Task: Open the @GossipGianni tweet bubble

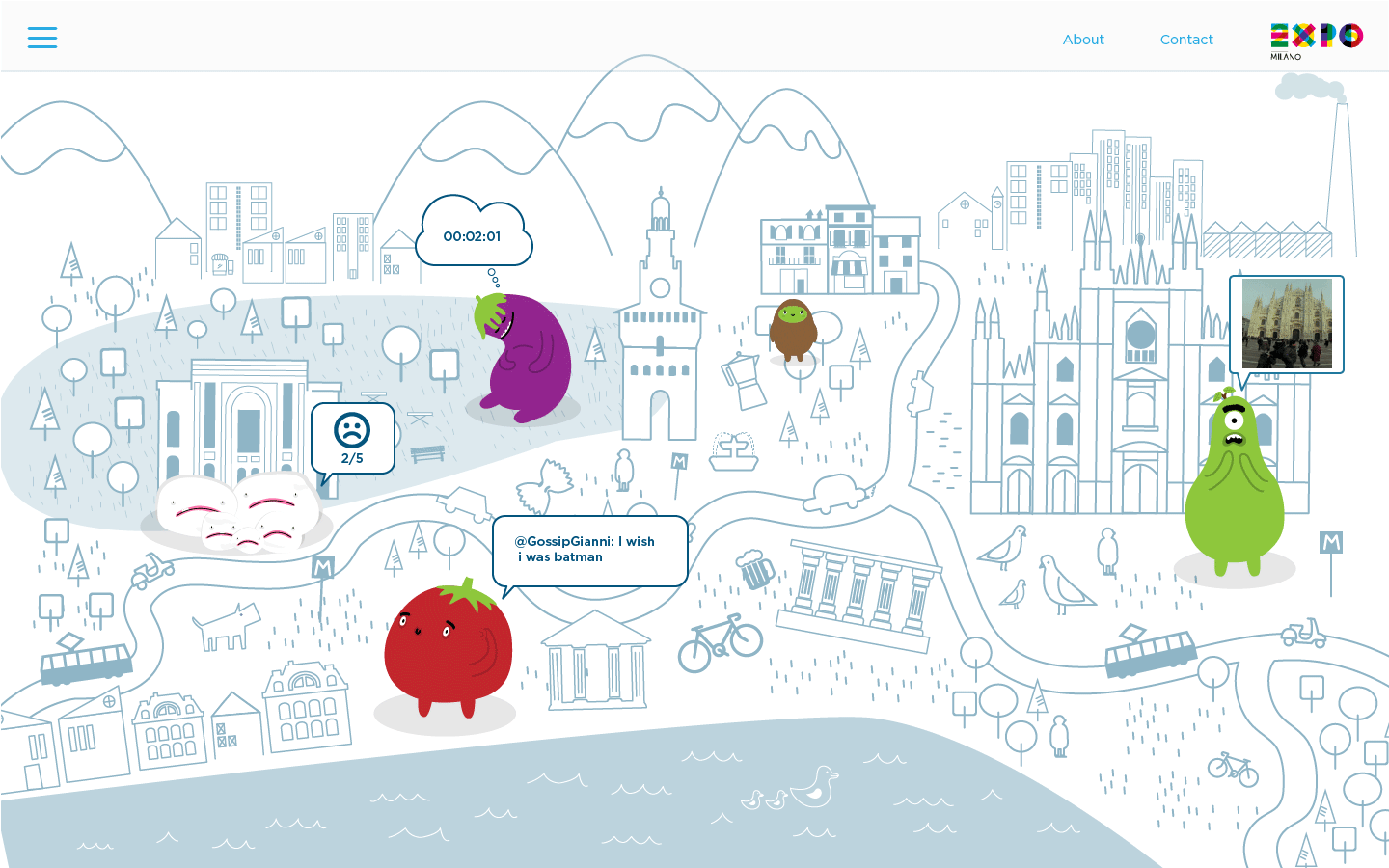Action: tap(590, 551)
